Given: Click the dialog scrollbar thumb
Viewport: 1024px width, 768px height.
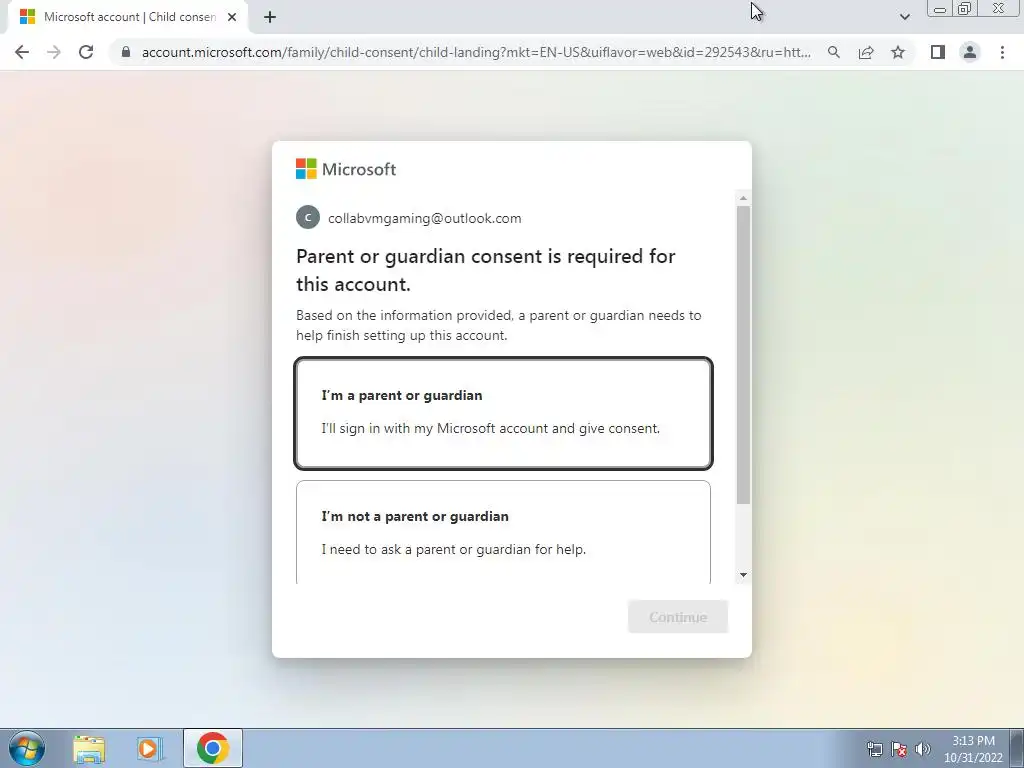Looking at the screenshot, I should (x=743, y=355).
